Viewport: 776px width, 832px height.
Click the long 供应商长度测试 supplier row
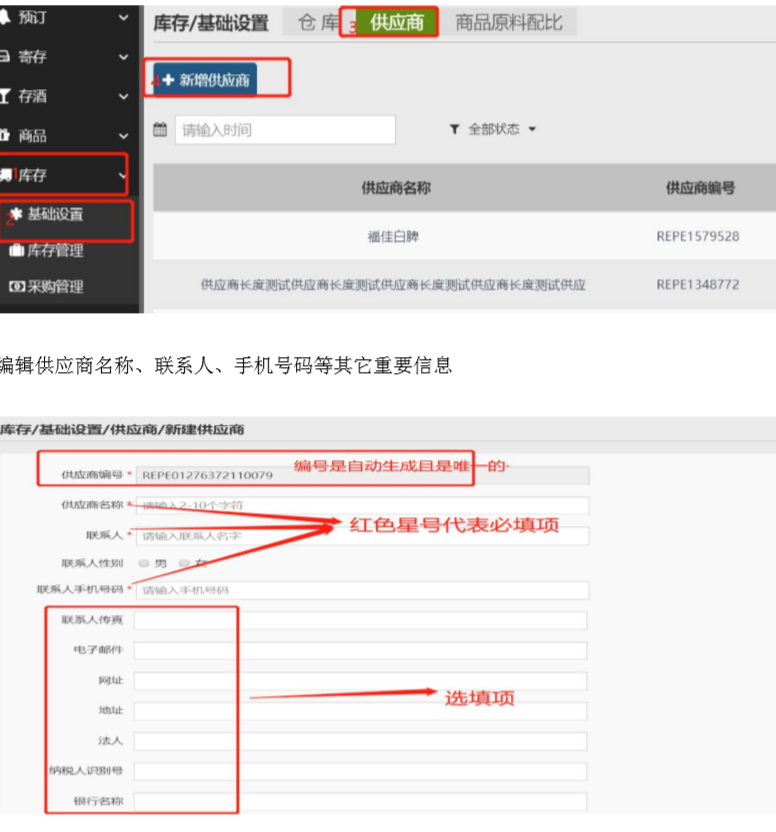point(393,285)
